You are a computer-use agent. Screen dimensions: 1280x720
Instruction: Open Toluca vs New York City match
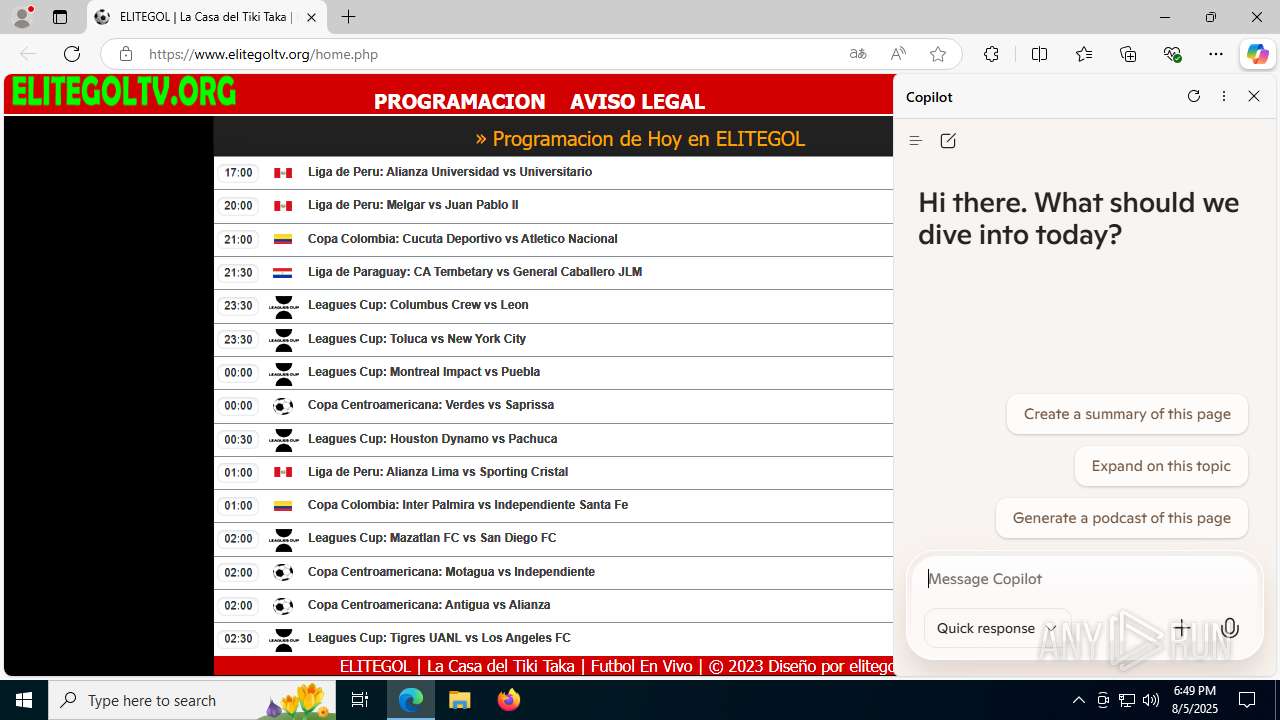417,339
